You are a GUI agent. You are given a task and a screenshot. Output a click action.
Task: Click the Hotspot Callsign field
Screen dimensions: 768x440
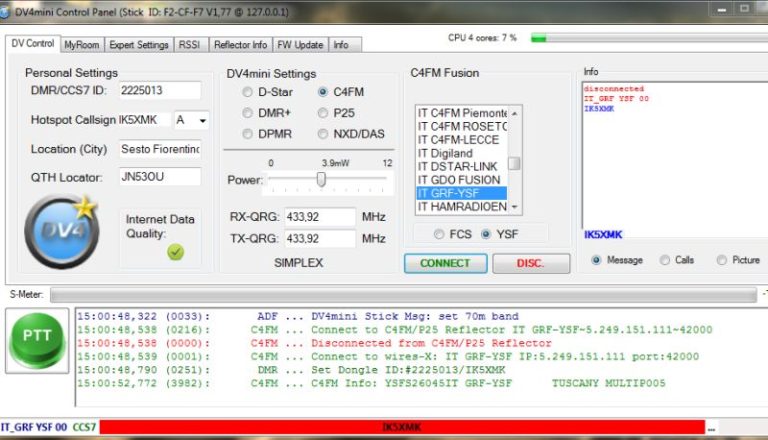click(x=144, y=120)
